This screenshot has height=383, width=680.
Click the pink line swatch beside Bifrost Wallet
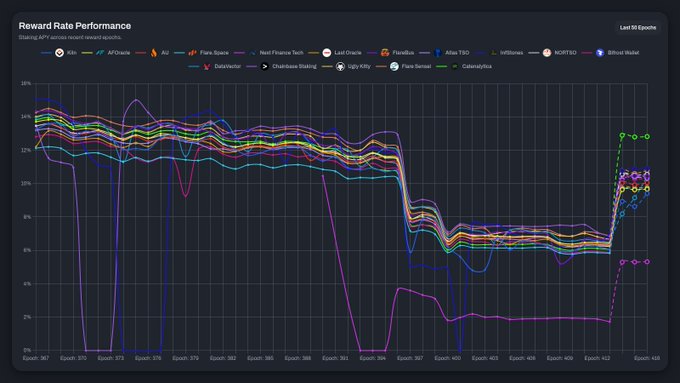[x=587, y=53]
